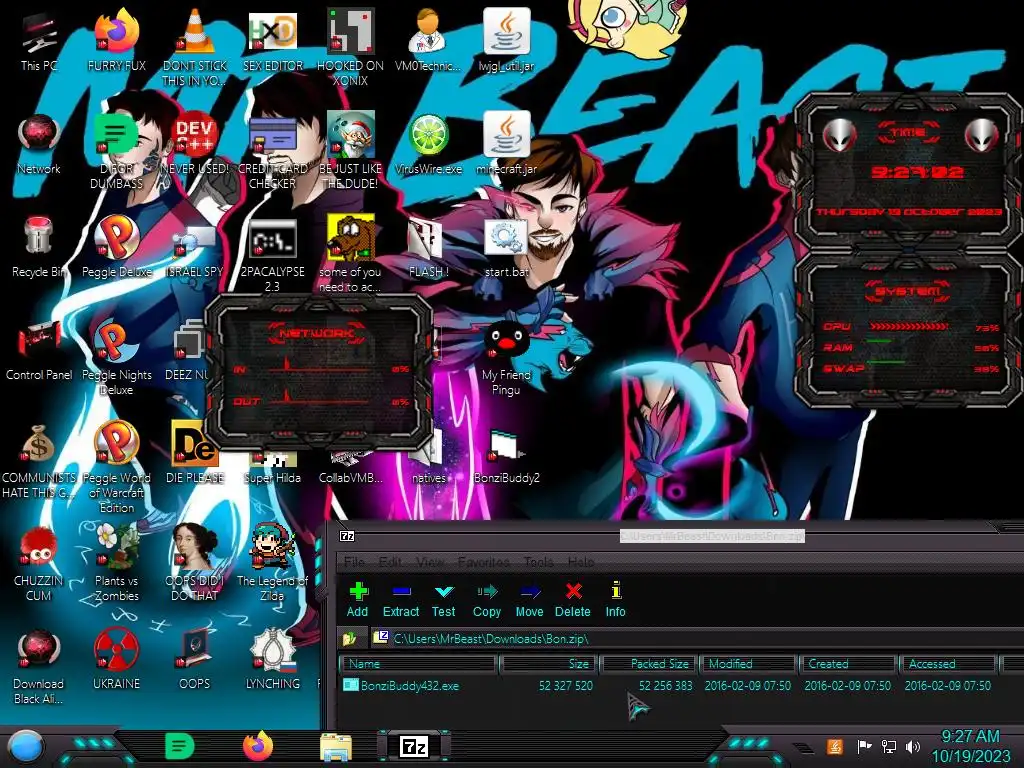
Task: Select the UKRAINE radiation desktop icon
Action: pos(116,658)
